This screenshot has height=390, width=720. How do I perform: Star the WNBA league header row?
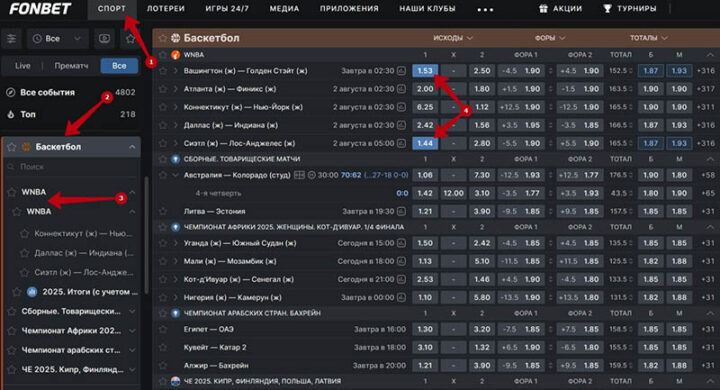point(163,55)
